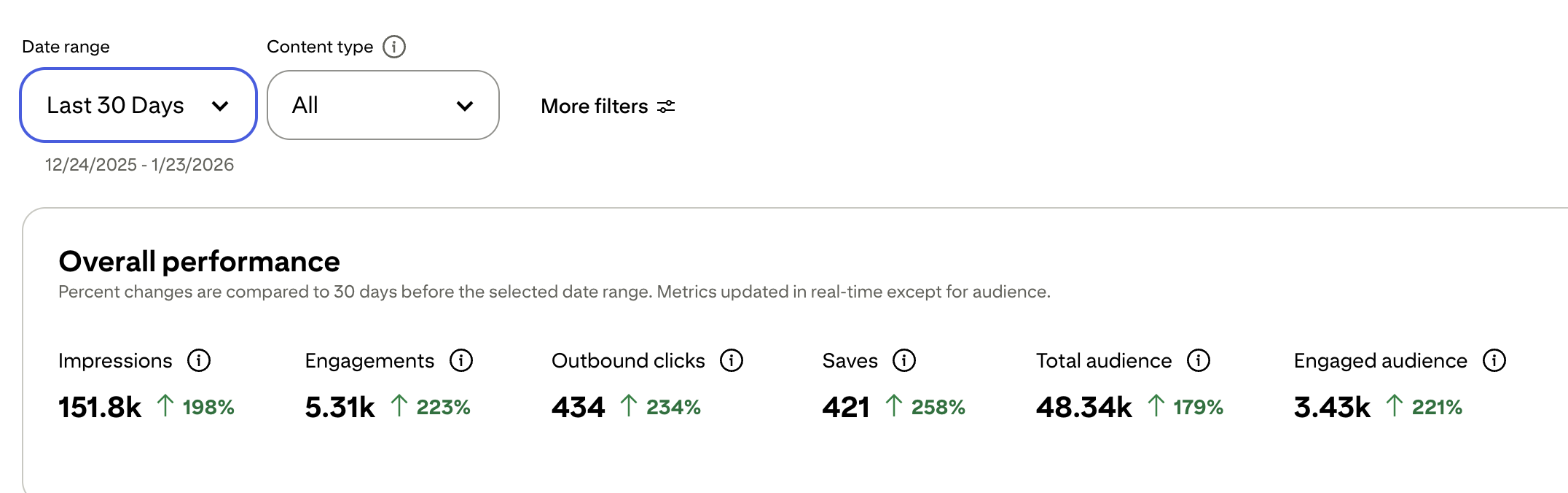This screenshot has height=493, width=1568.
Task: Click the All option chevron arrow
Action: tap(465, 106)
